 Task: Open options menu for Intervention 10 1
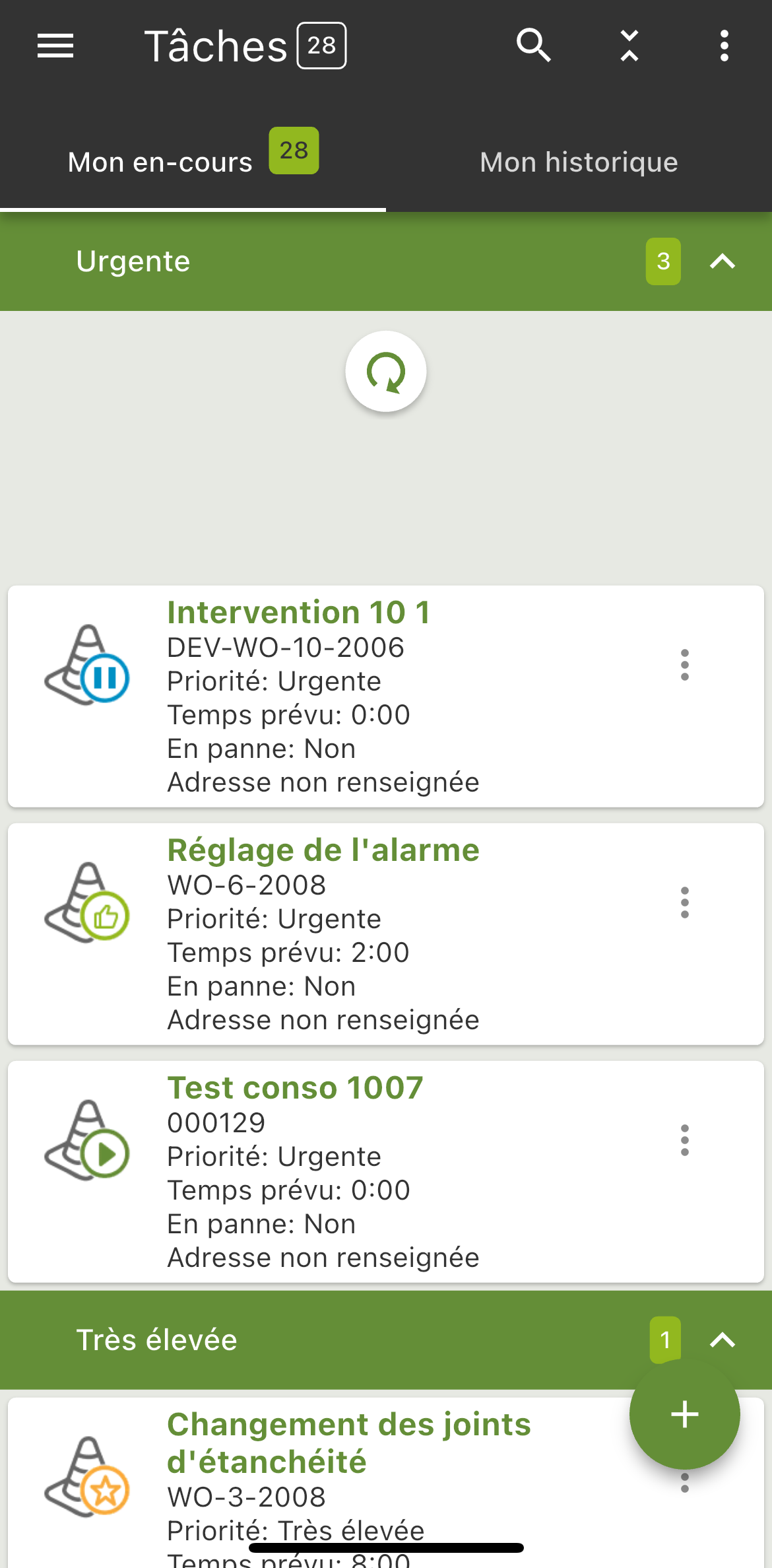coord(685,665)
